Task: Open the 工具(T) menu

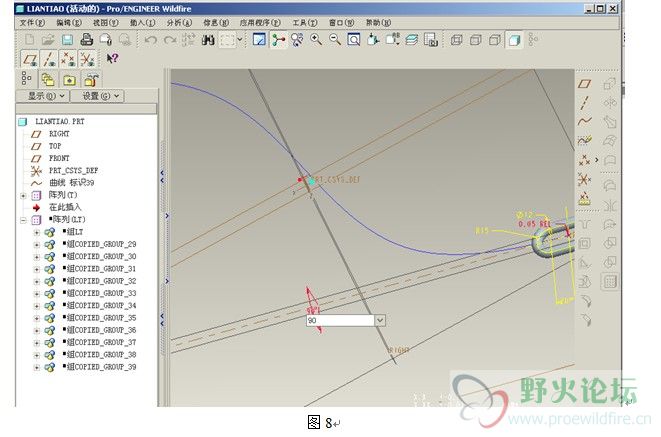Action: click(x=305, y=22)
